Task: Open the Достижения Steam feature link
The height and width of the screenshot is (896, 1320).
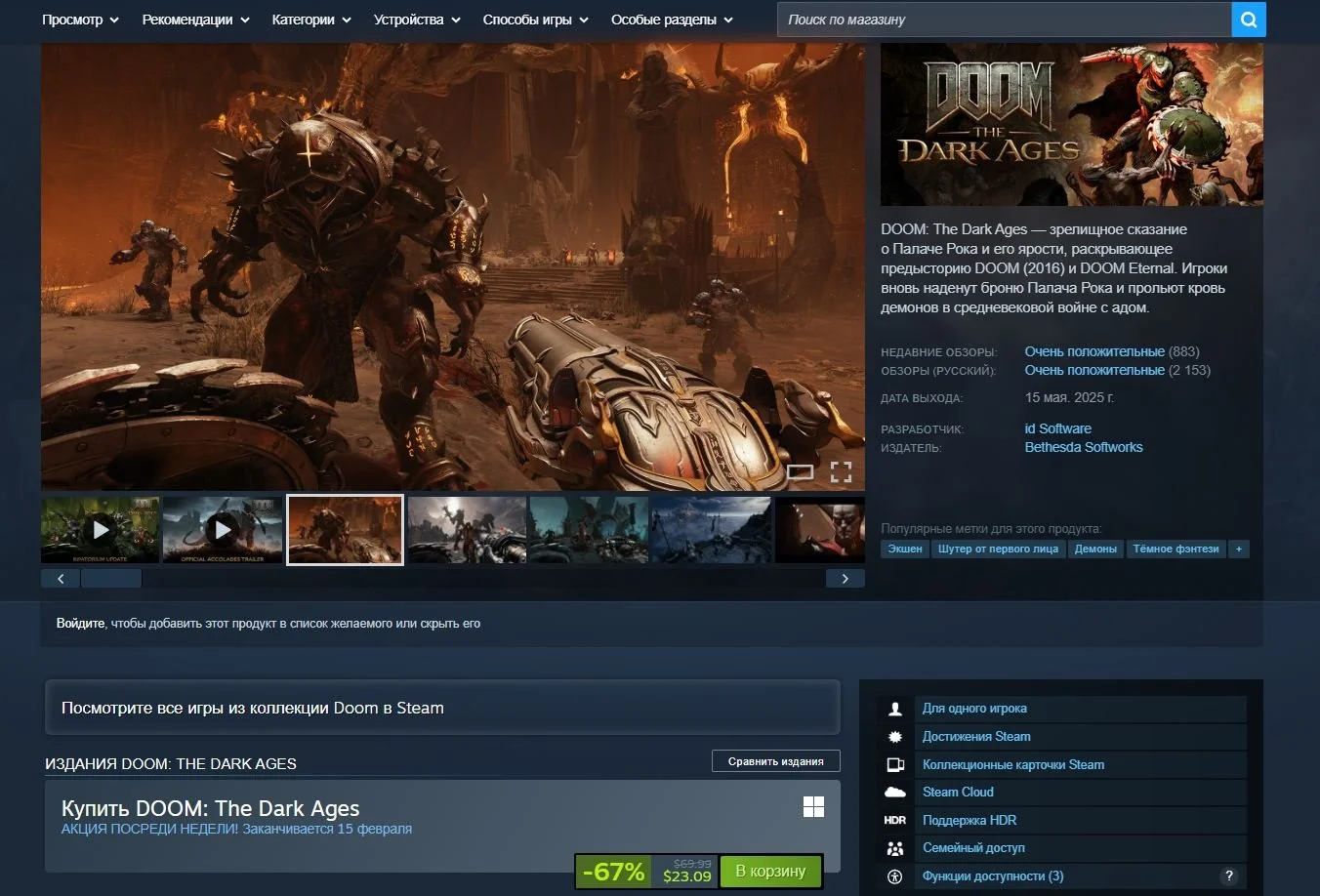Action: (976, 737)
